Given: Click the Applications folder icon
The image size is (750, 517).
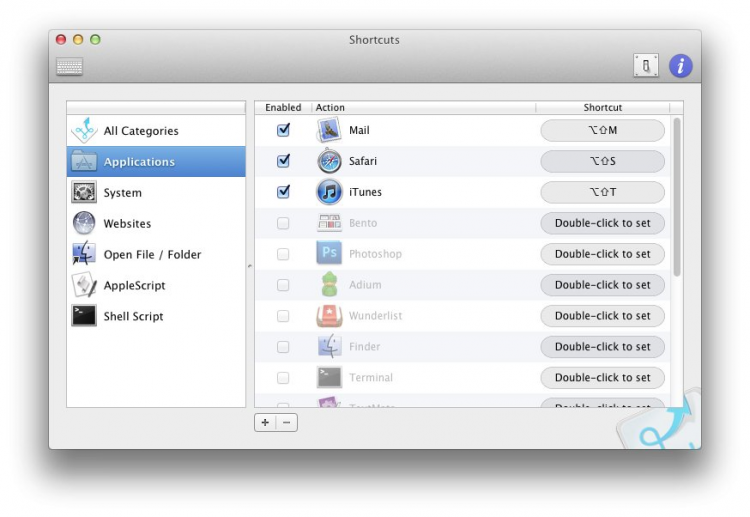Looking at the screenshot, I should pyautogui.click(x=84, y=162).
